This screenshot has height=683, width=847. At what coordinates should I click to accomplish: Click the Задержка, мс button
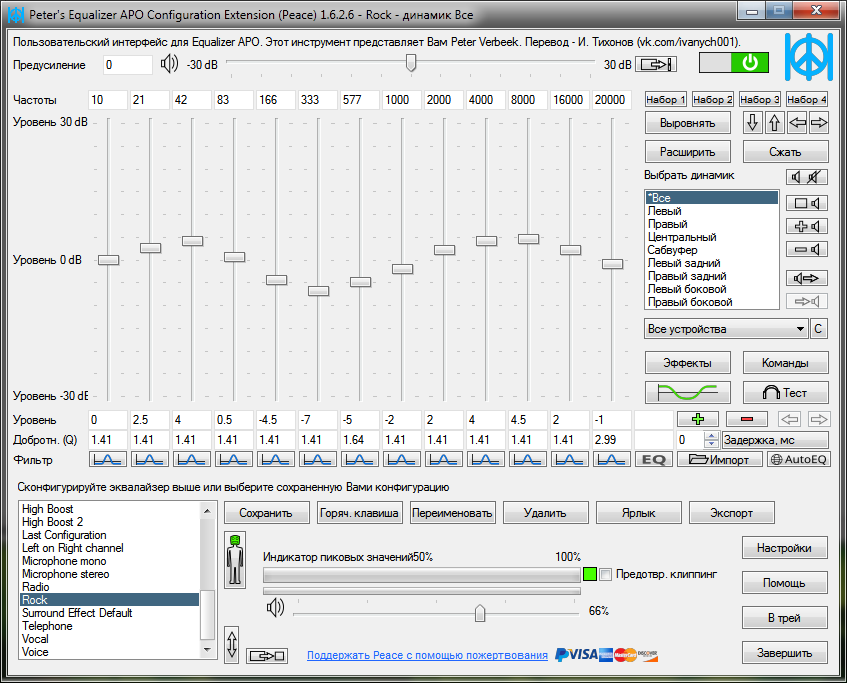pyautogui.click(x=775, y=440)
